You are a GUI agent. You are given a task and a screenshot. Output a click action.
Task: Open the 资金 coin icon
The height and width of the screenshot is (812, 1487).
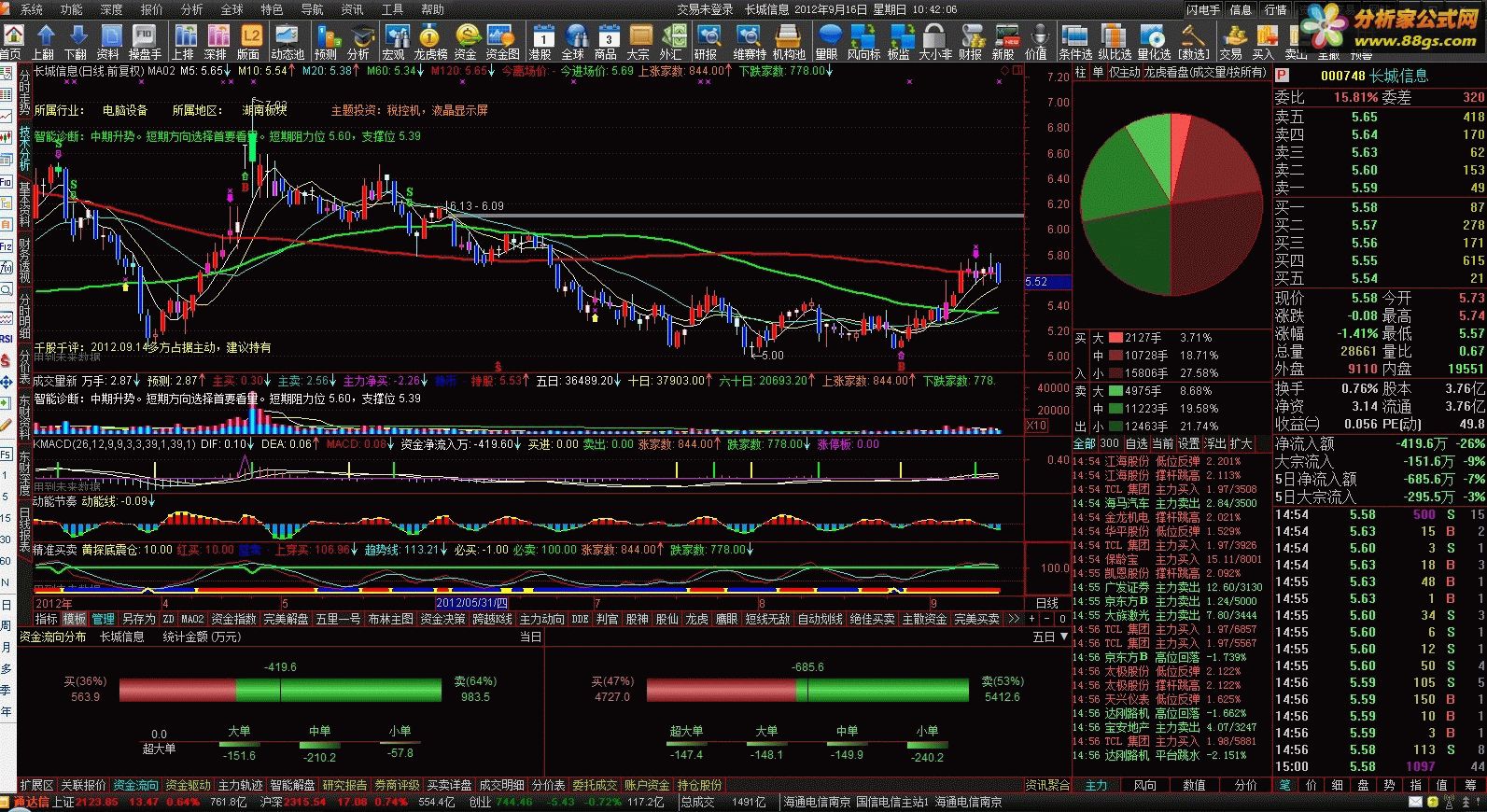click(x=466, y=42)
